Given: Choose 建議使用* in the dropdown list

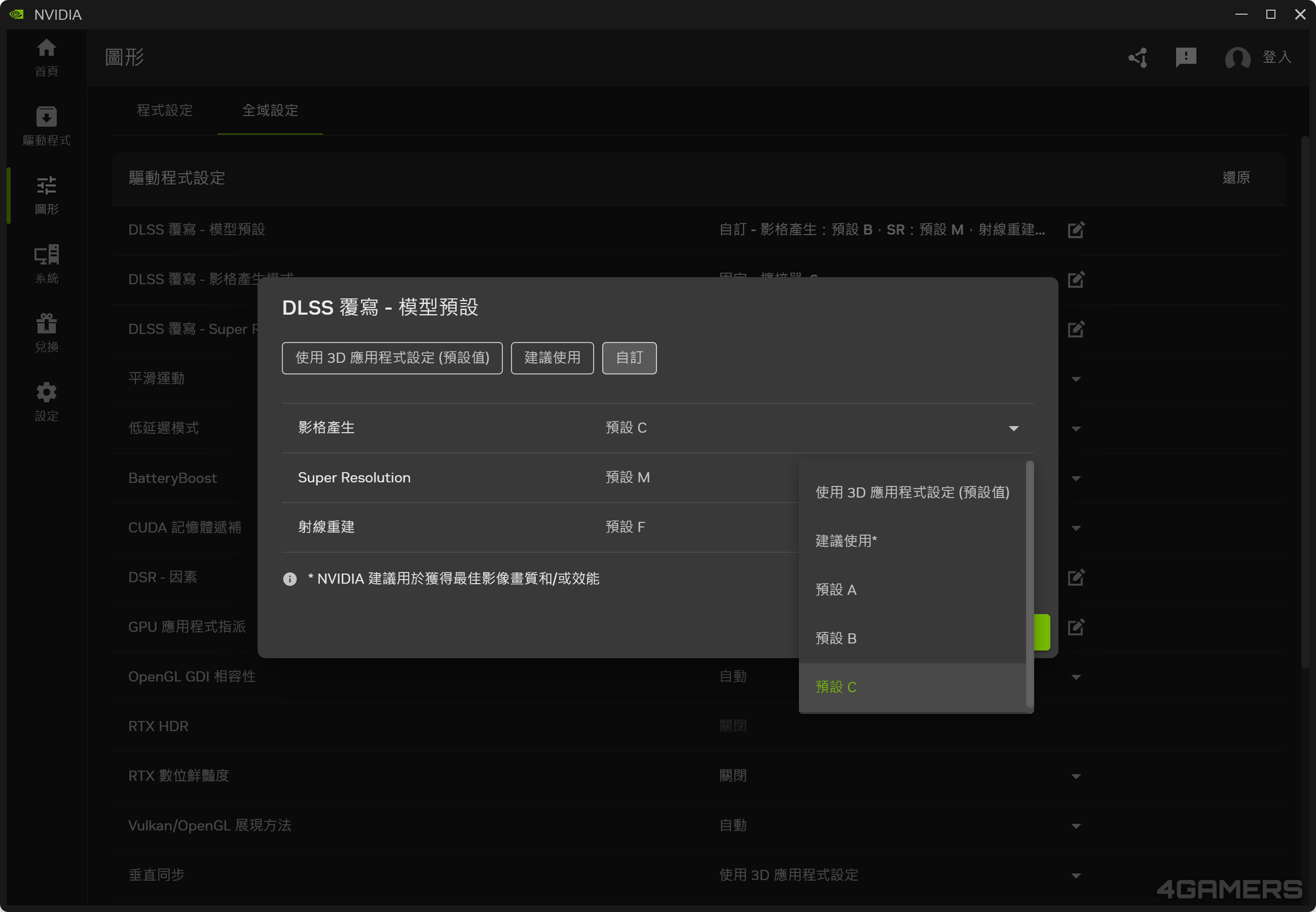Looking at the screenshot, I should pyautogui.click(x=912, y=541).
